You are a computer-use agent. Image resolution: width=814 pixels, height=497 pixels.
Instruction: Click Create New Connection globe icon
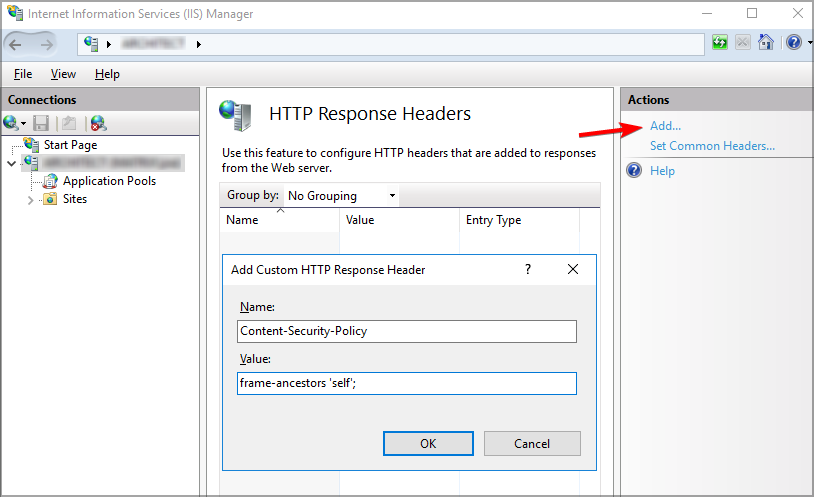point(10,123)
